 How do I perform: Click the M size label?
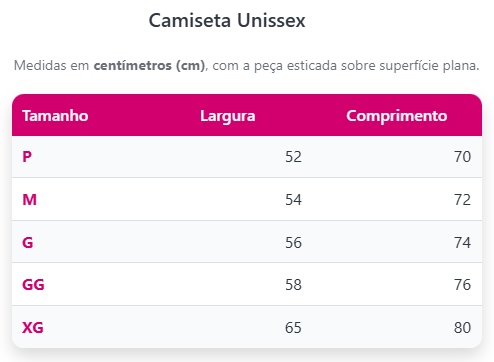[29, 199]
